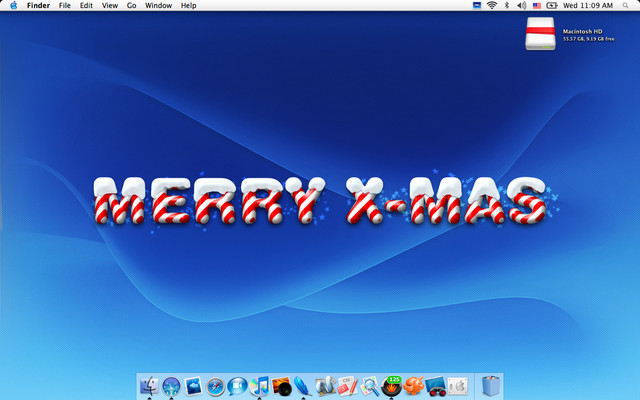Open the battery status menu
The image size is (640, 400).
point(552,5)
